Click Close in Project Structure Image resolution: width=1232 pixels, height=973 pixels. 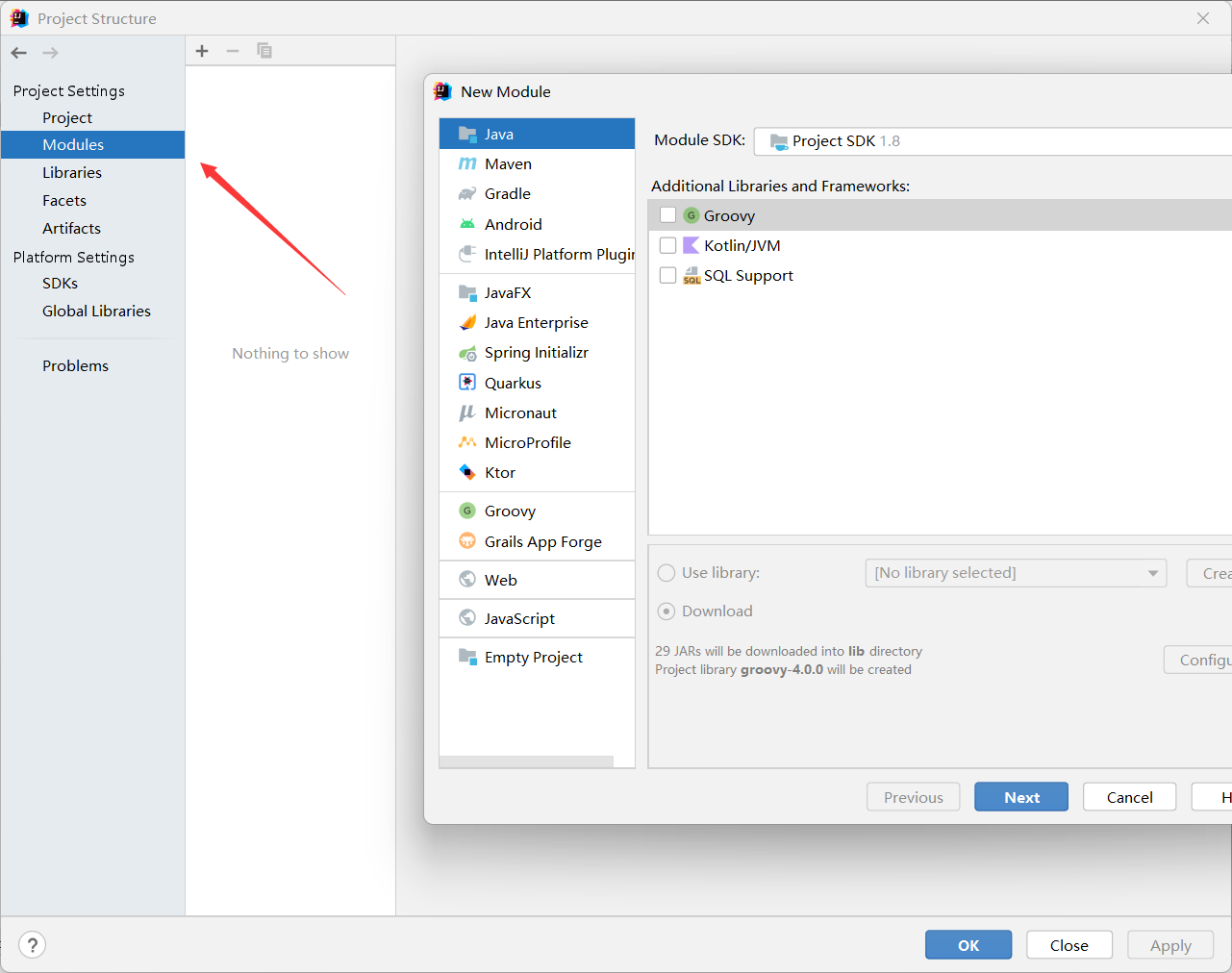[x=1069, y=945]
